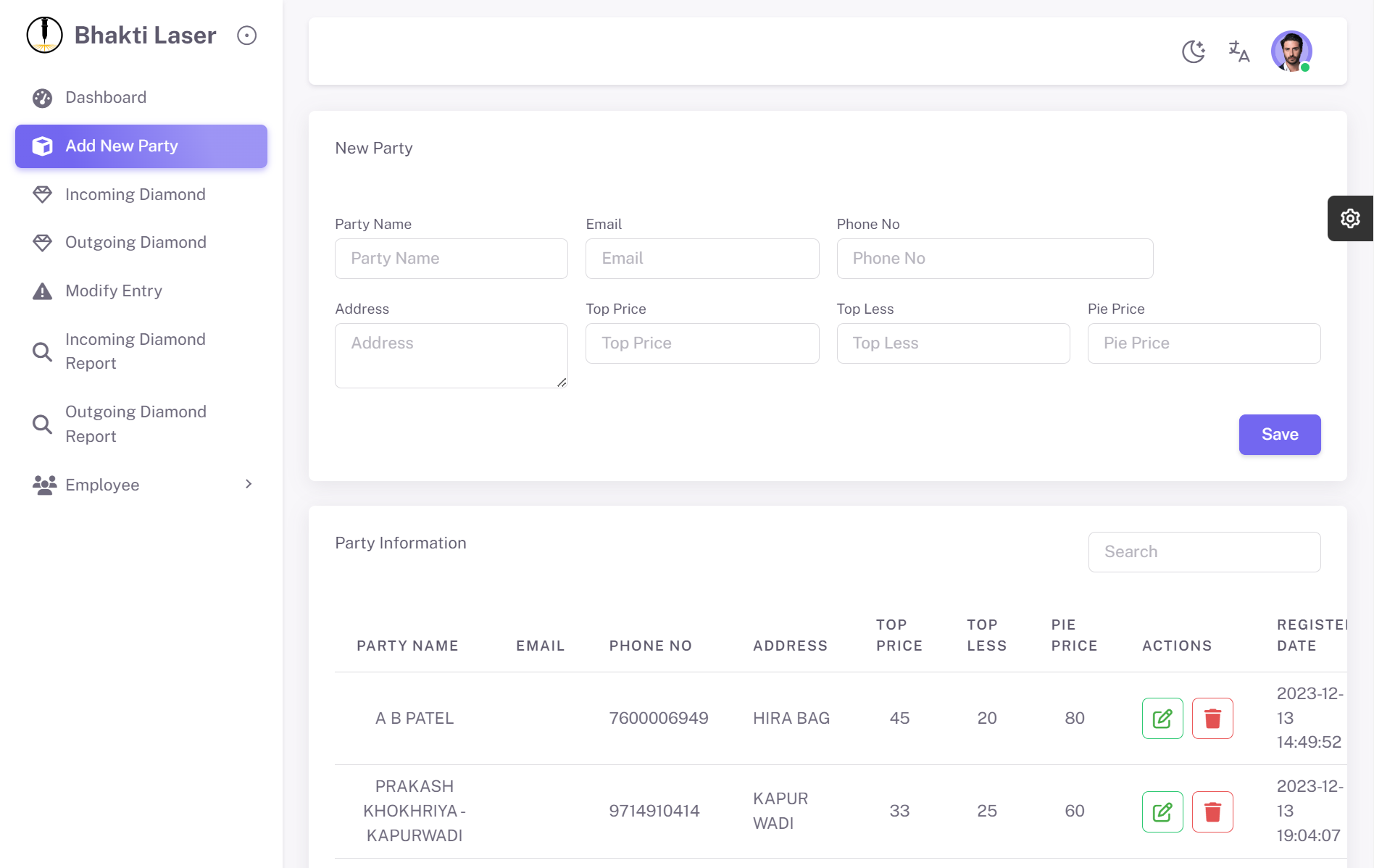Open the user profile avatar
Image resolution: width=1374 pixels, height=868 pixels.
tap(1291, 51)
